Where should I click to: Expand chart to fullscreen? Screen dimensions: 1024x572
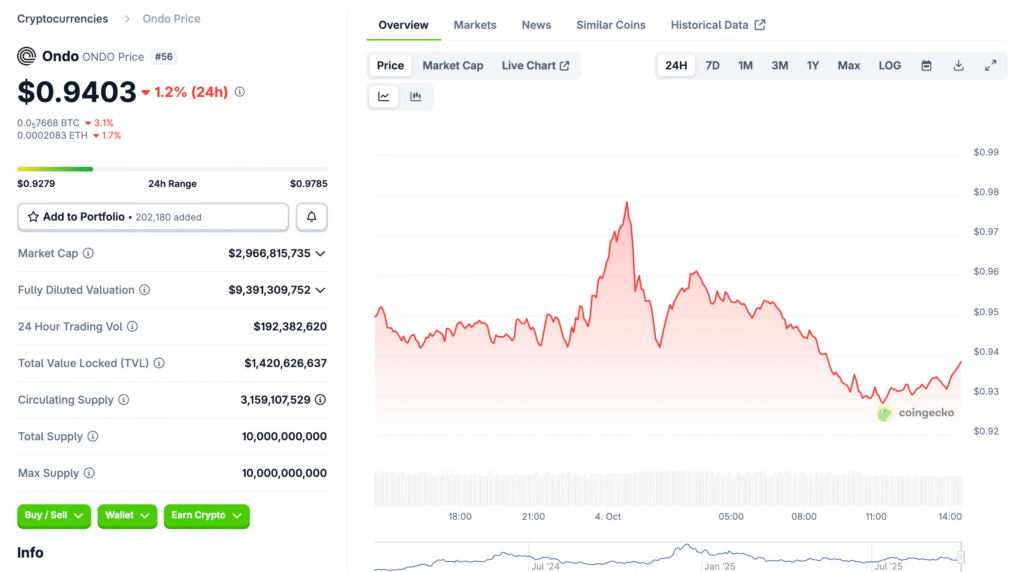click(990, 66)
